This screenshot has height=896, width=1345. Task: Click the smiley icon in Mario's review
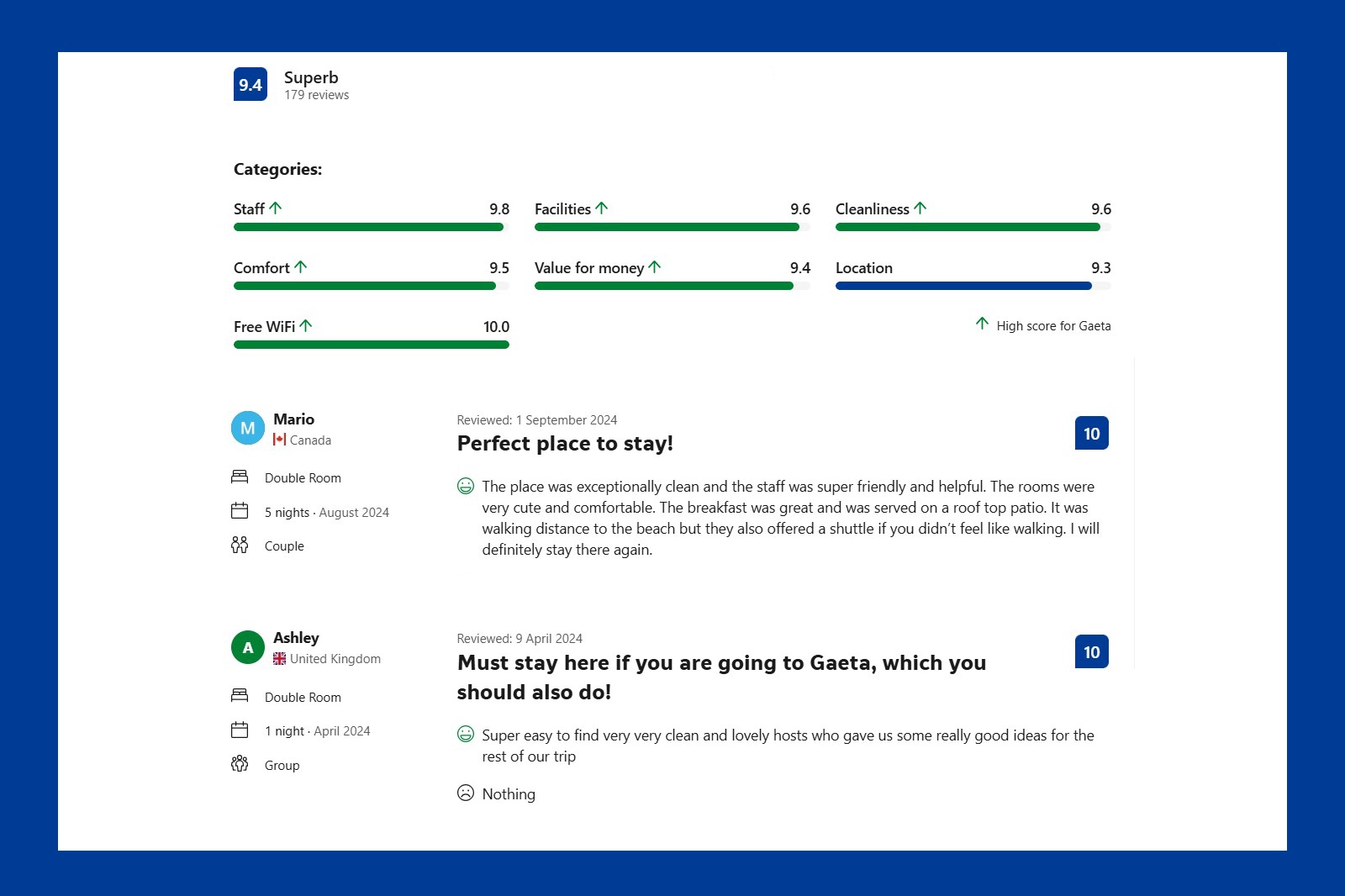coord(466,486)
